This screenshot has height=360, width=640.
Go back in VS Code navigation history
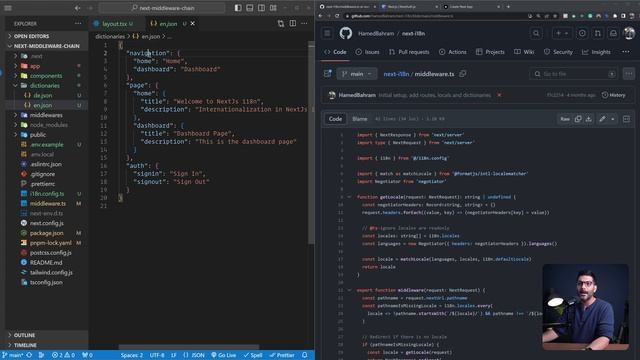78,8
